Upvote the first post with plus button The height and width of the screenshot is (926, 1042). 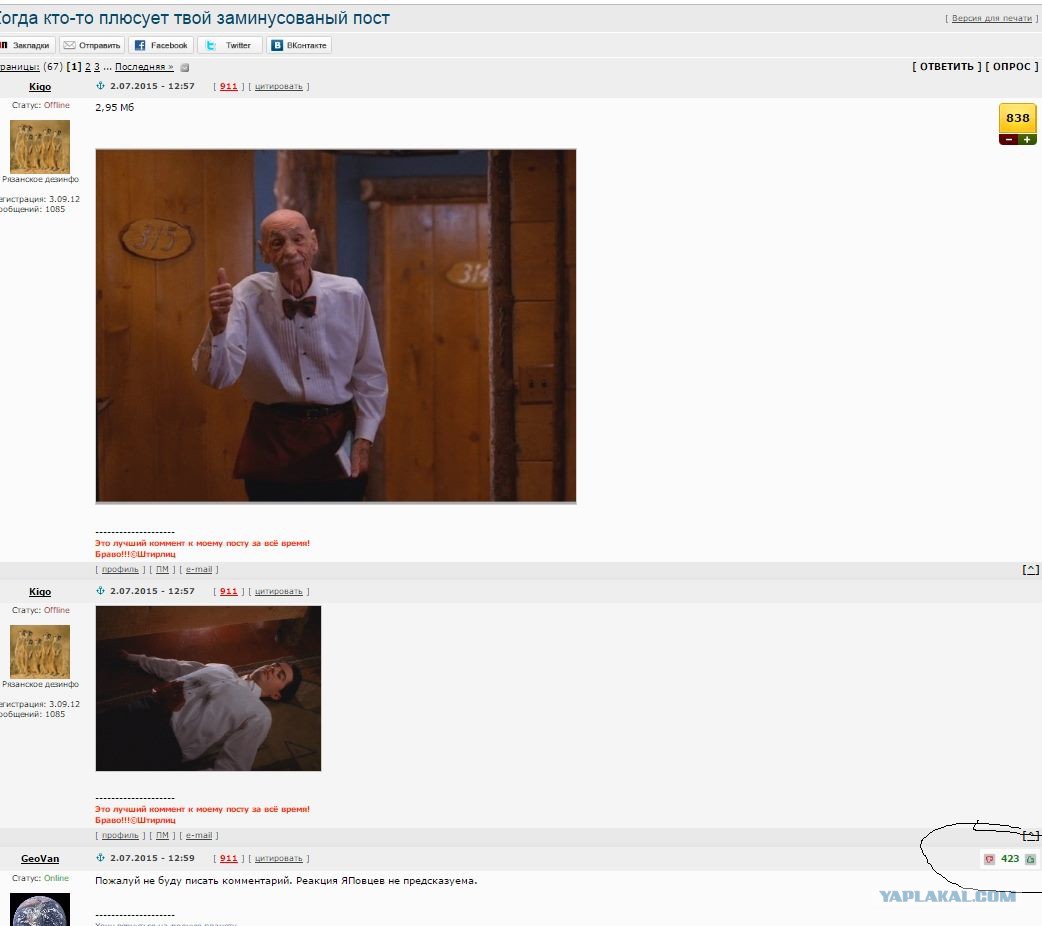(1027, 140)
